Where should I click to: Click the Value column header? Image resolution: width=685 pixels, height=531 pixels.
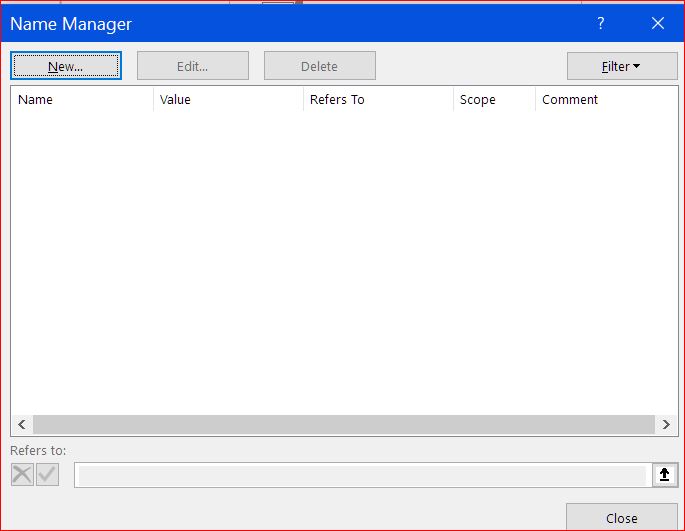click(x=228, y=100)
